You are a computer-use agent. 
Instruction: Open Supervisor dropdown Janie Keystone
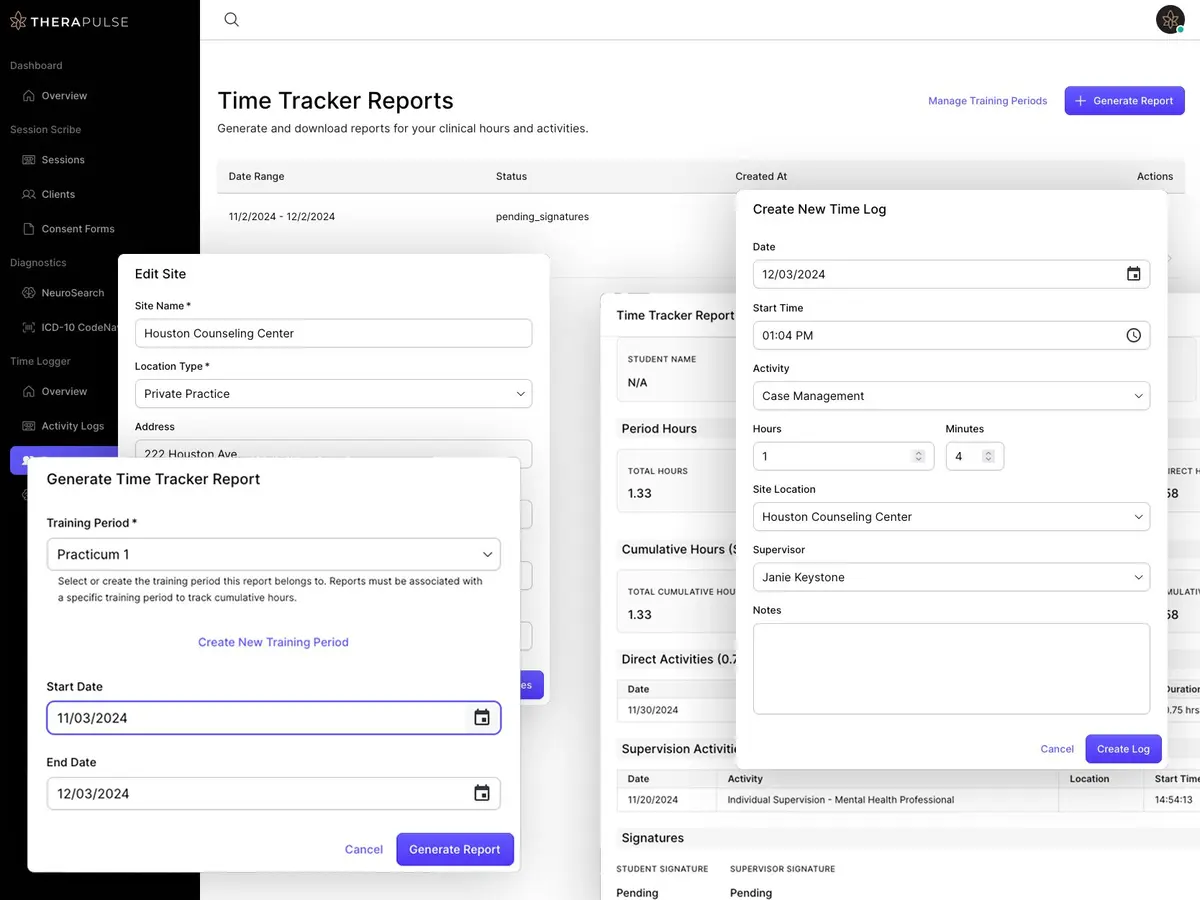pyautogui.click(x=951, y=577)
